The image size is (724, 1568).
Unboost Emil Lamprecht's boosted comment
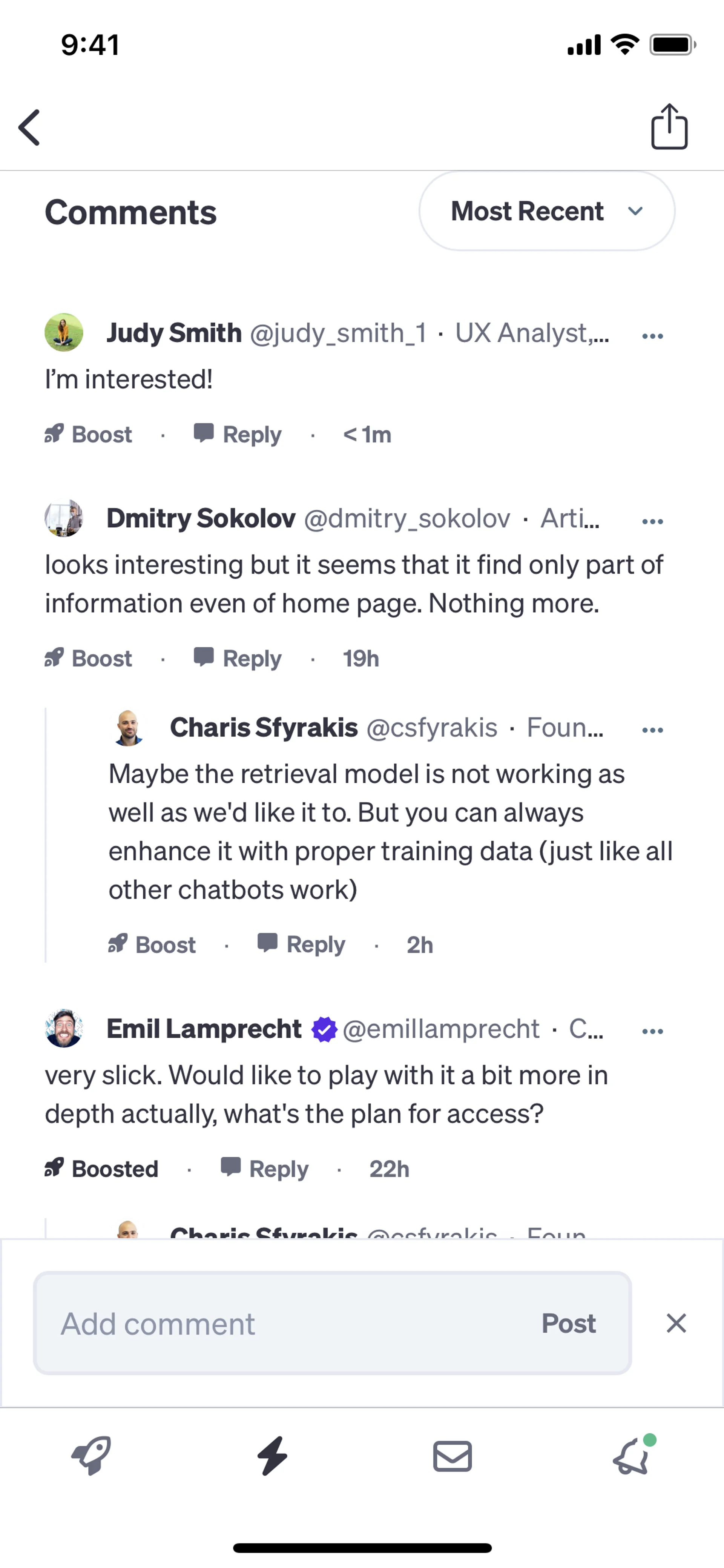101,1169
